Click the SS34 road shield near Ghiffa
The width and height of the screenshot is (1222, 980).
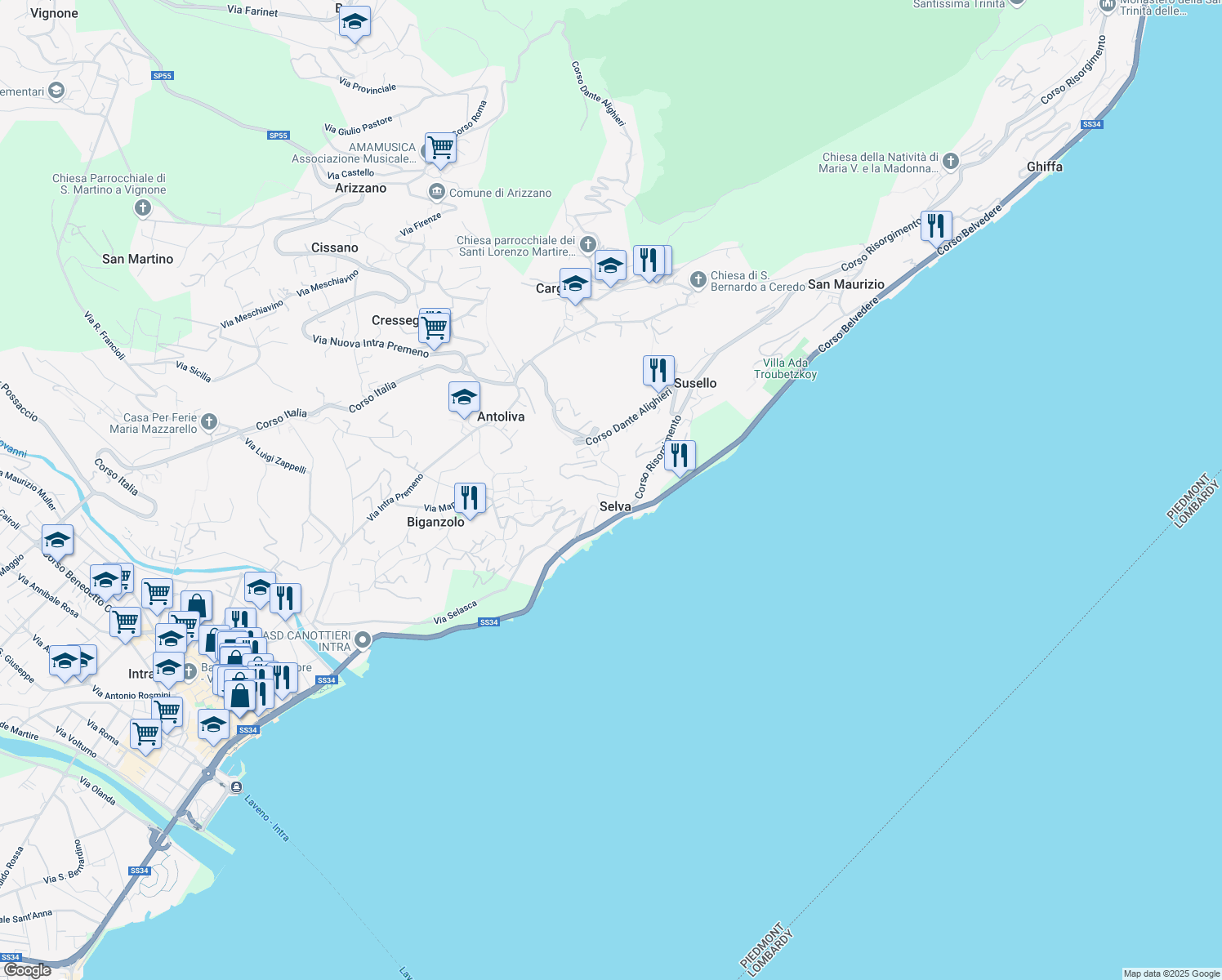tap(1091, 124)
